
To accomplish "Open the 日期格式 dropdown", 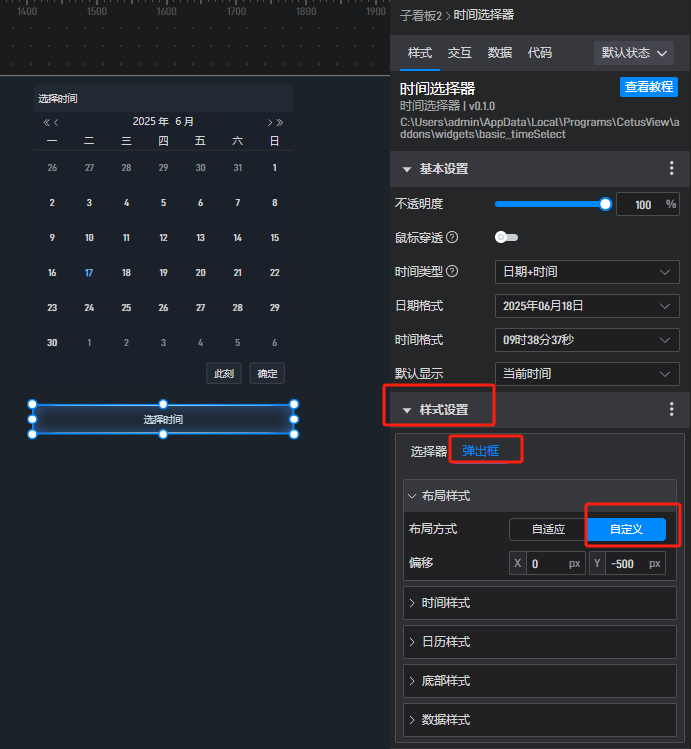I will (x=587, y=306).
